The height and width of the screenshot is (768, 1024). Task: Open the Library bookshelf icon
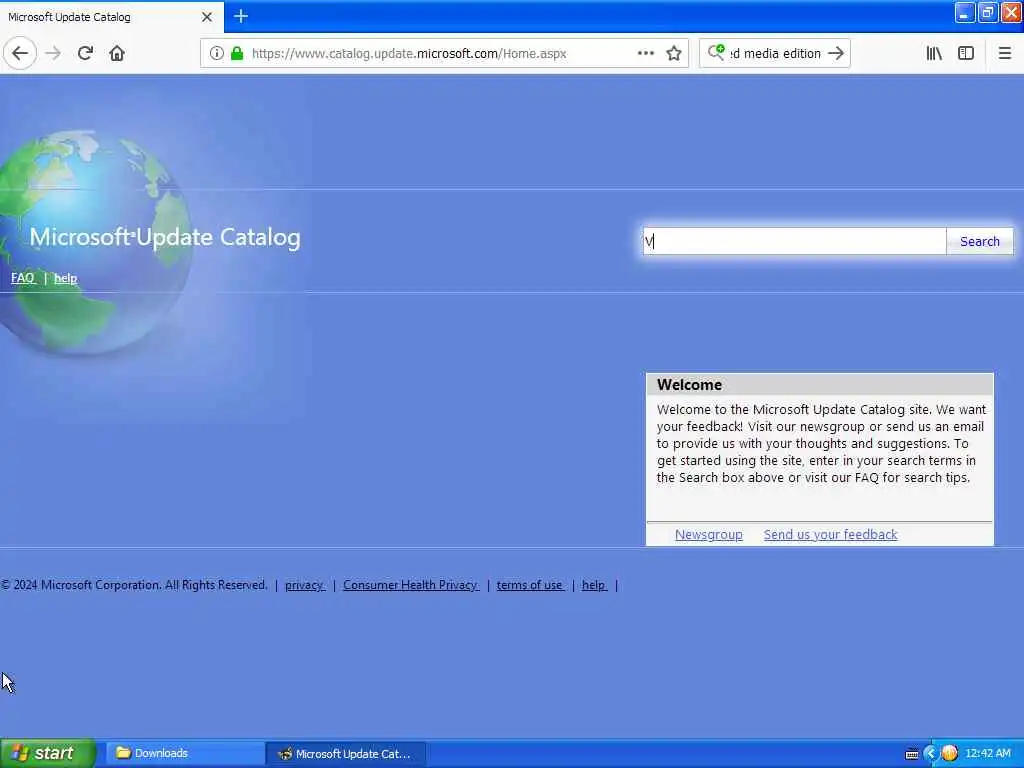pos(934,54)
